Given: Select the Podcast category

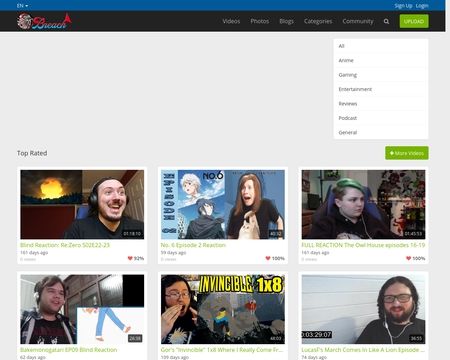Looking at the screenshot, I should tap(381, 118).
